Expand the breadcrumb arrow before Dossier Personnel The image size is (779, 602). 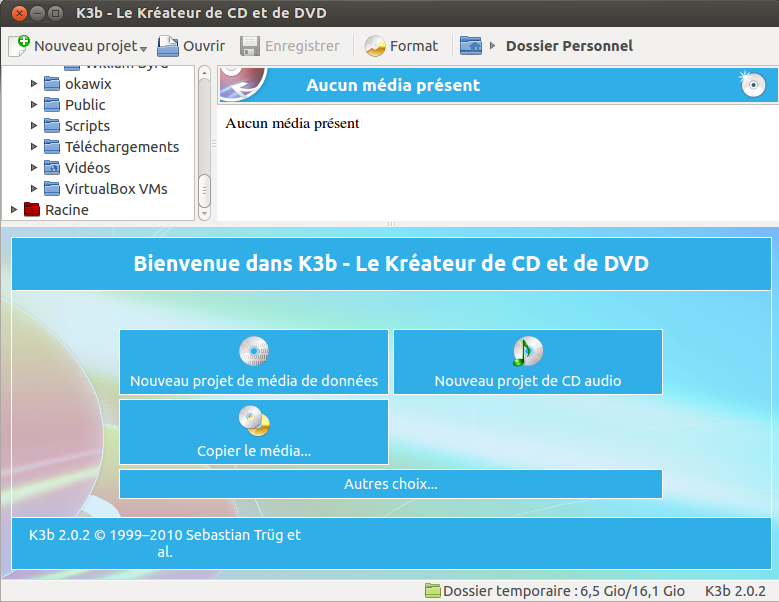pos(492,46)
